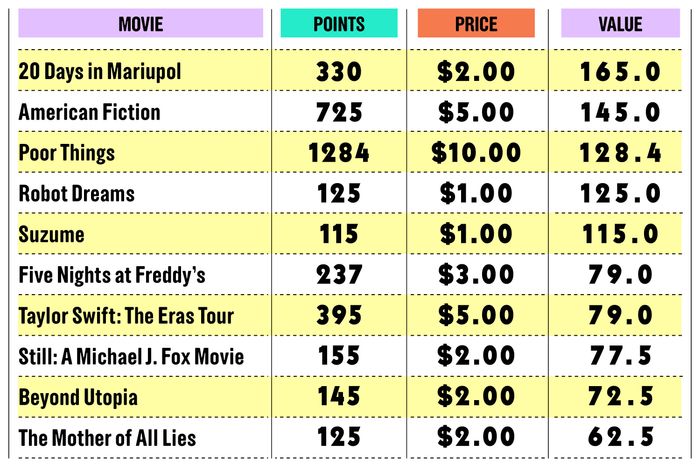Select the Beyond Utopia movie title
This screenshot has width=700, height=467.
pos(78,397)
